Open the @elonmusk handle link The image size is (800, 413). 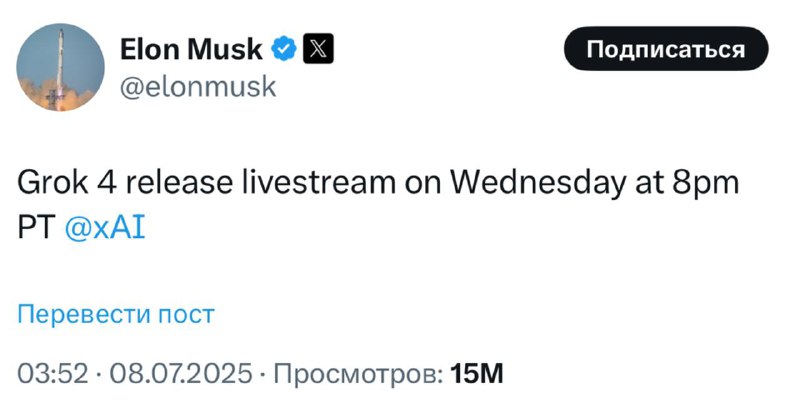pyautogui.click(x=198, y=86)
